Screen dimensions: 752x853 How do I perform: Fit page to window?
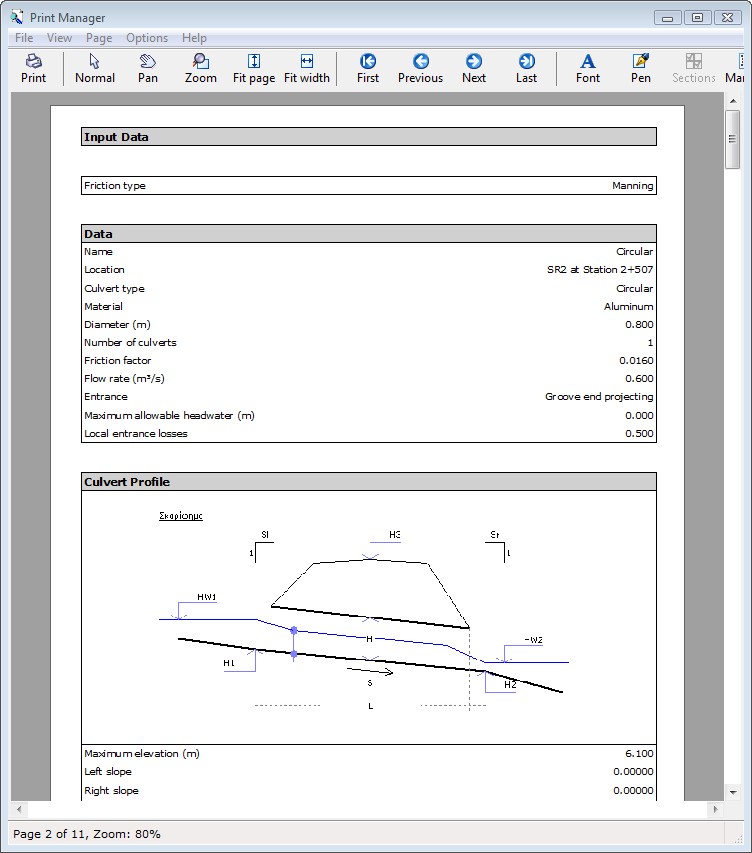[x=254, y=68]
